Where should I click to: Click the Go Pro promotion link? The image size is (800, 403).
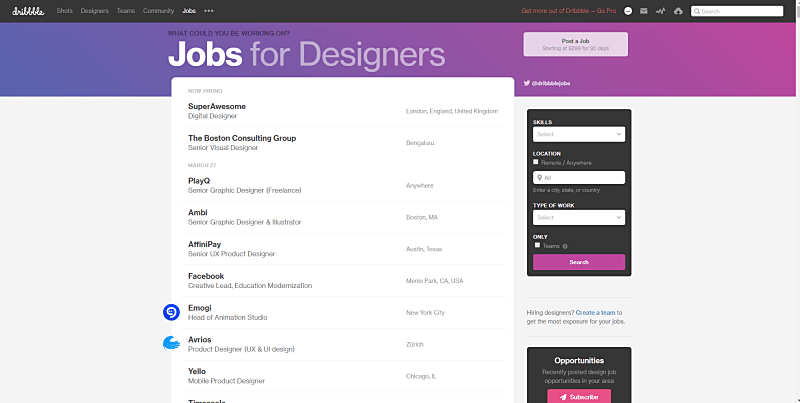568,11
